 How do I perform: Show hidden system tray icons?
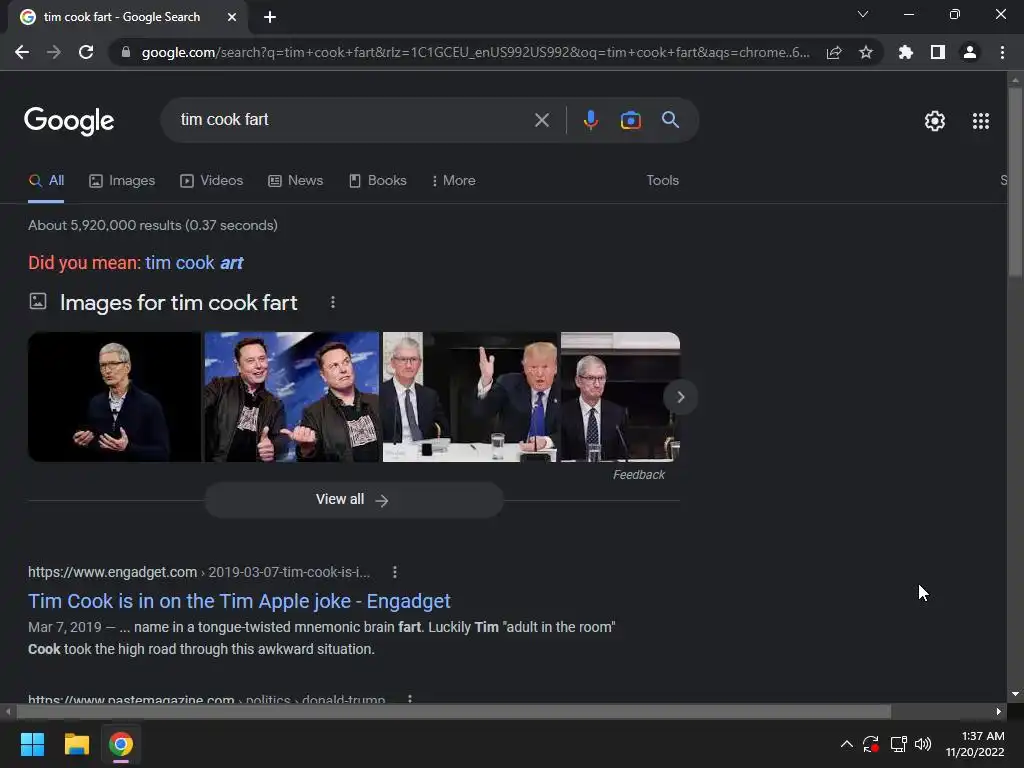(846, 744)
